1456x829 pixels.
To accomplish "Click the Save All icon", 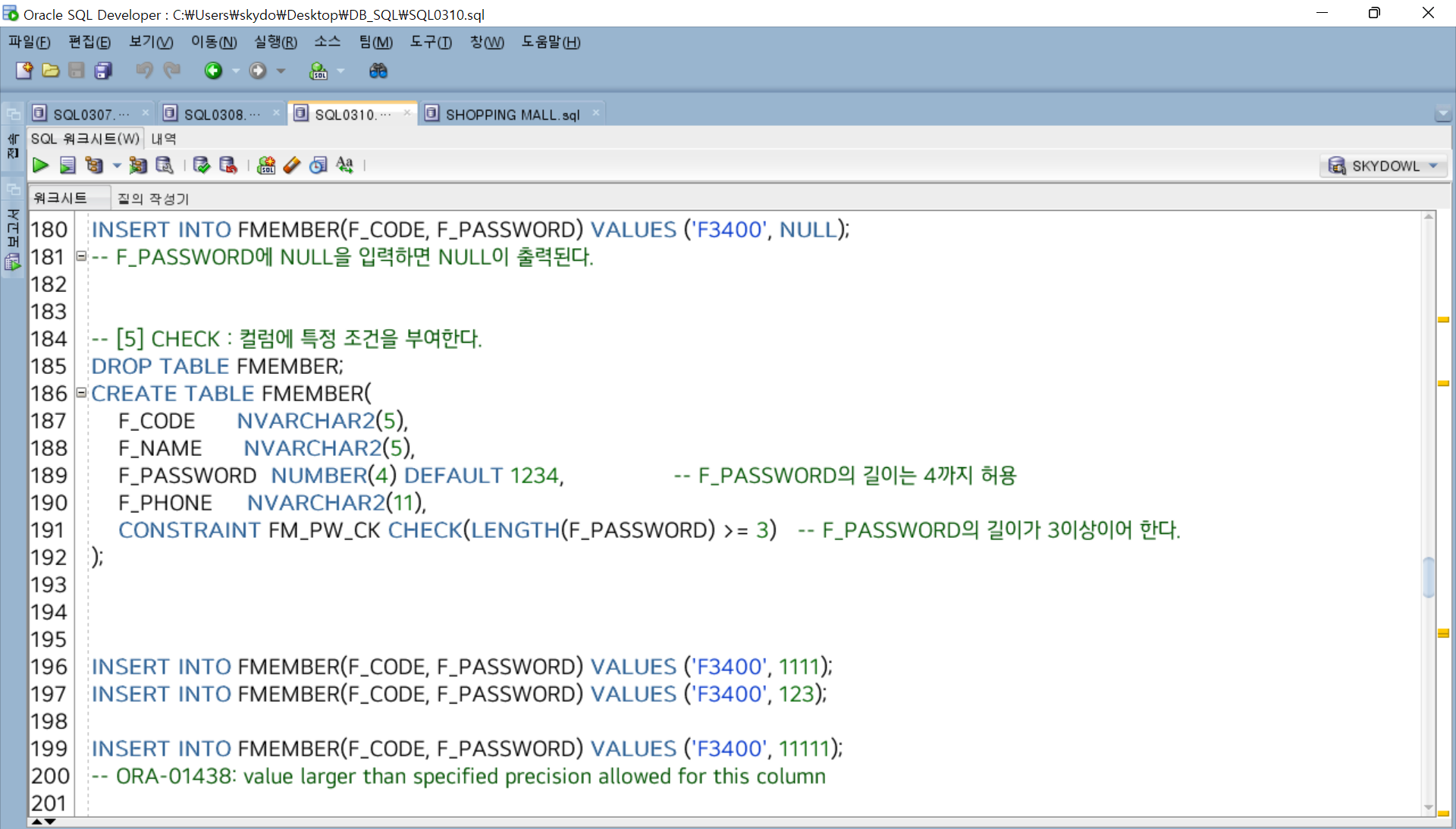I will click(x=103, y=71).
